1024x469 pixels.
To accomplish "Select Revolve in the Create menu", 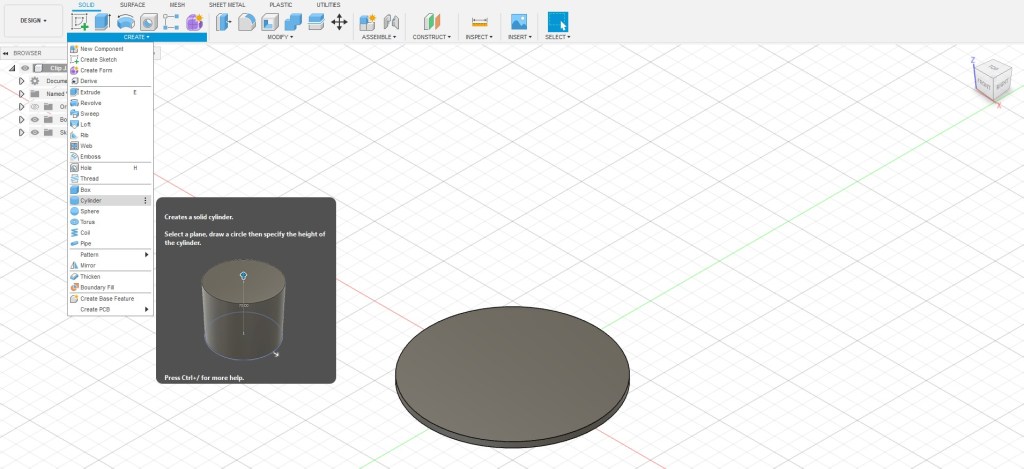I will tap(91, 103).
